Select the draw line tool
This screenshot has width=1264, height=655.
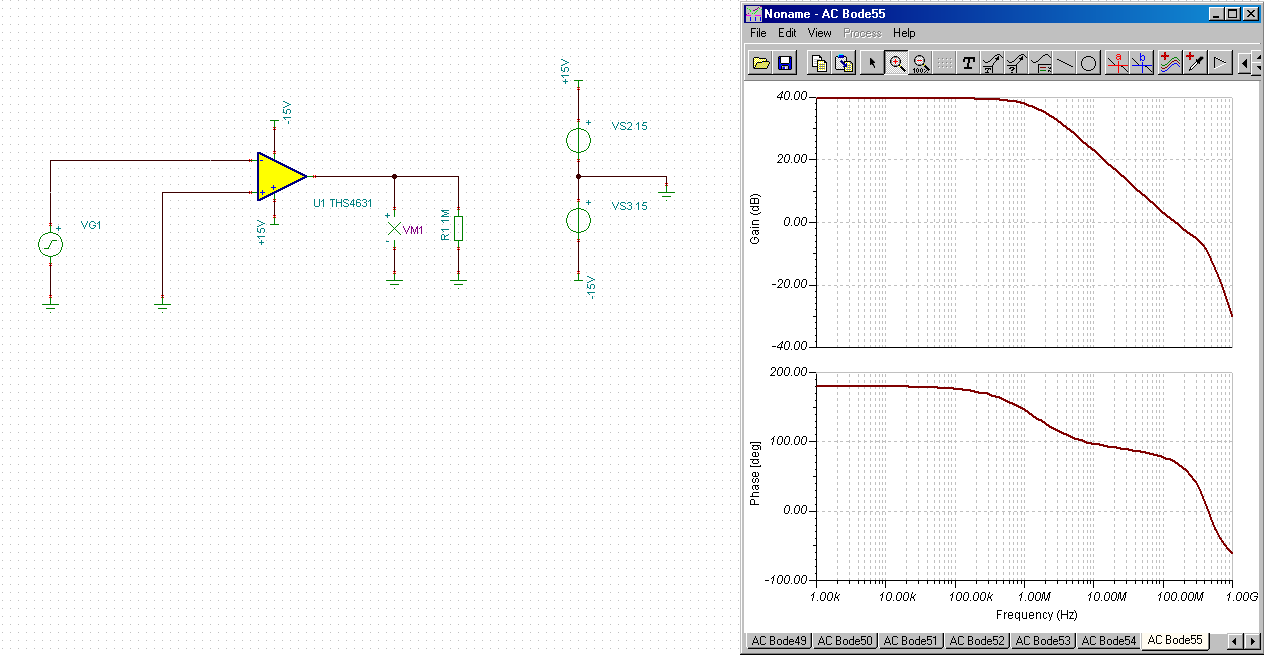[x=1065, y=63]
